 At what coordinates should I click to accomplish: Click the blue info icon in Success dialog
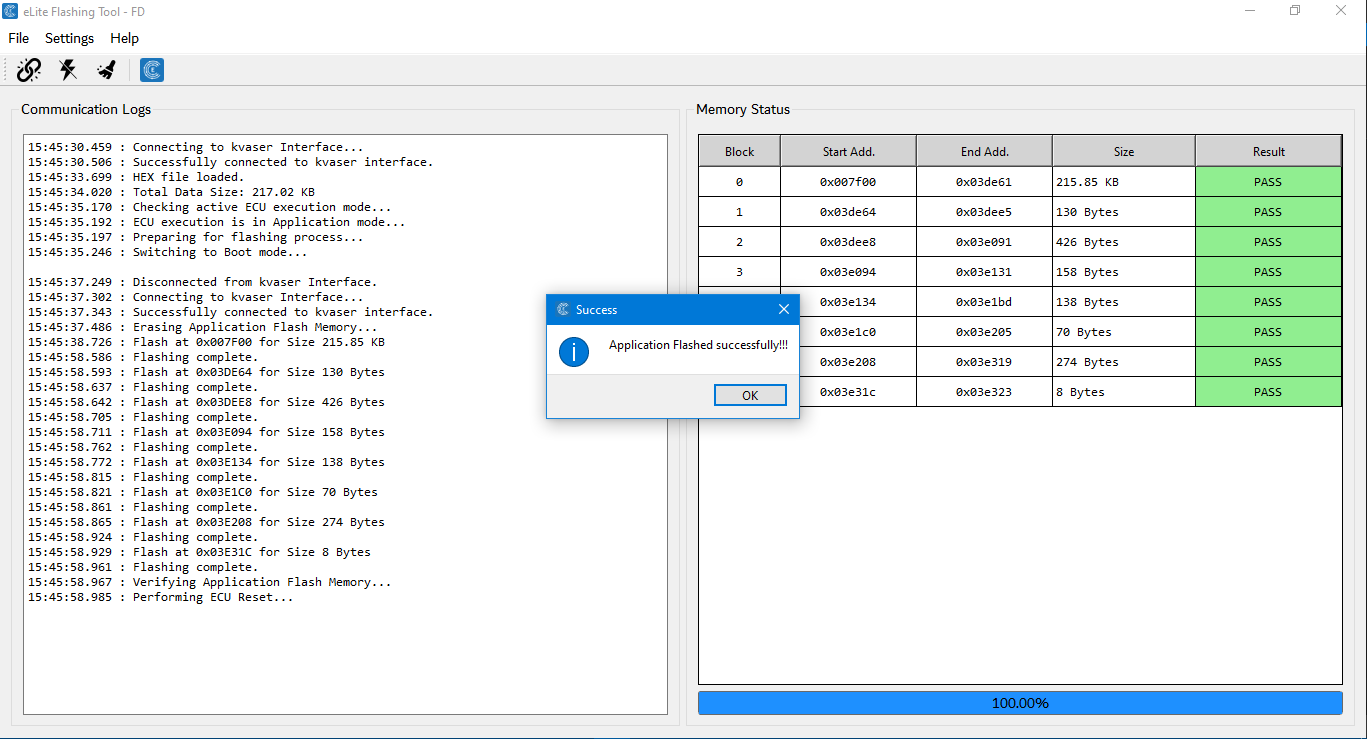pos(574,351)
